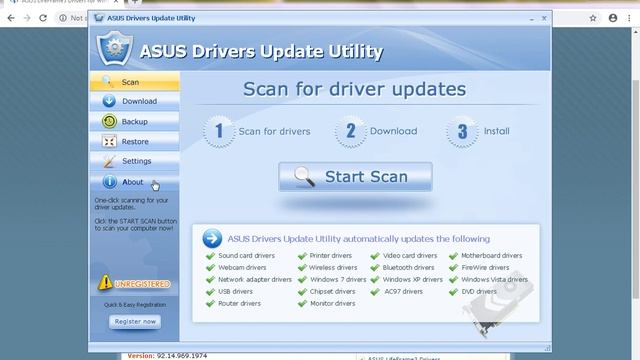640x360 pixels.
Task: Click the blue Download arrow icon
Action: (109, 101)
